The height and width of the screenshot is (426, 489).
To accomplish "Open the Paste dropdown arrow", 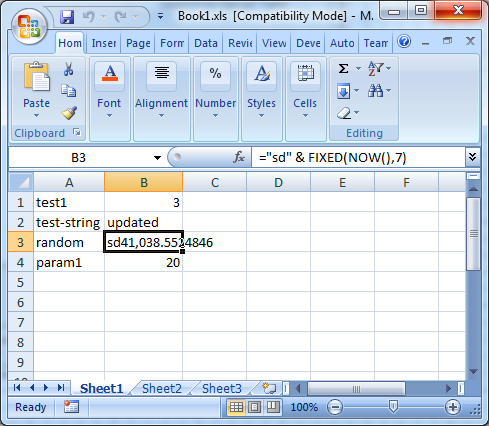I will tap(36, 116).
